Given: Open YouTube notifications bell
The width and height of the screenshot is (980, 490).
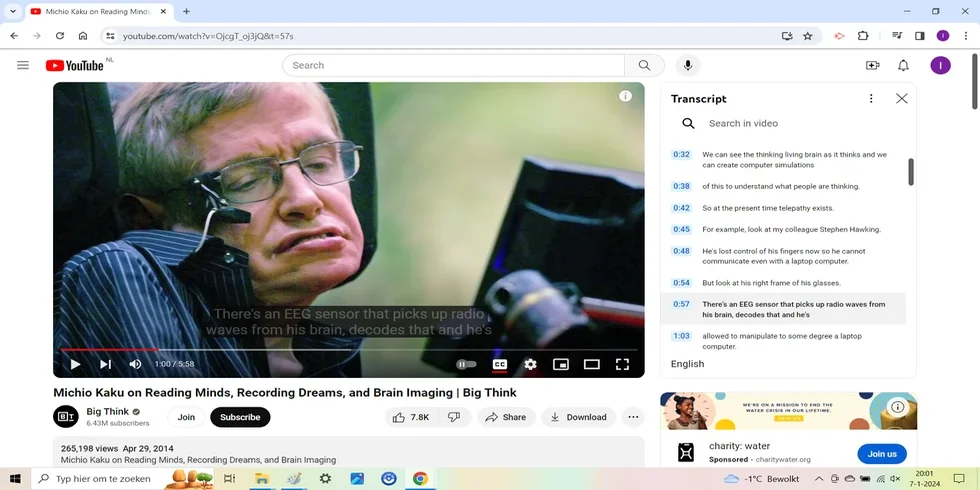Looking at the screenshot, I should 903,65.
